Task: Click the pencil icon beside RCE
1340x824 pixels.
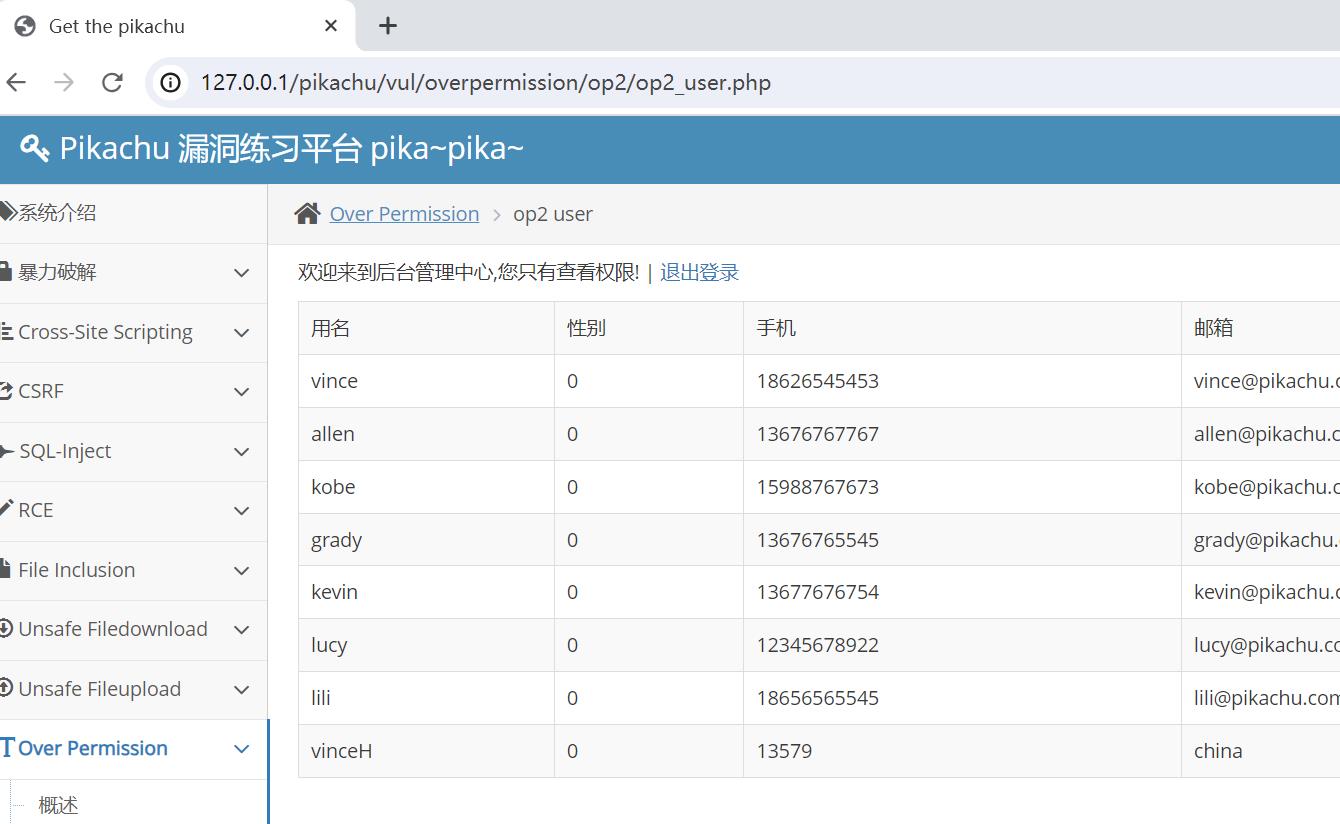Action: pos(7,510)
